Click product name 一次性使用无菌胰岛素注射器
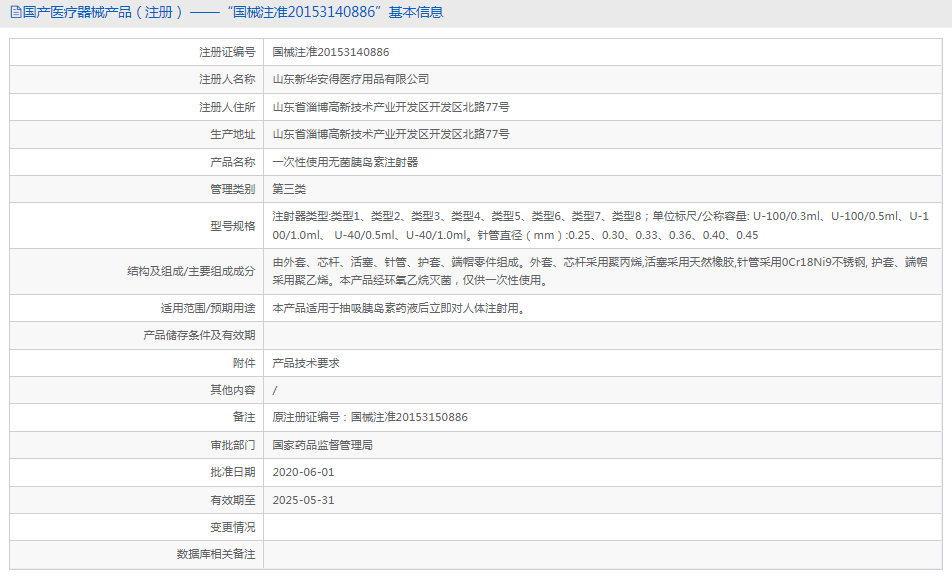Image resolution: width=952 pixels, height=576 pixels. [345, 162]
